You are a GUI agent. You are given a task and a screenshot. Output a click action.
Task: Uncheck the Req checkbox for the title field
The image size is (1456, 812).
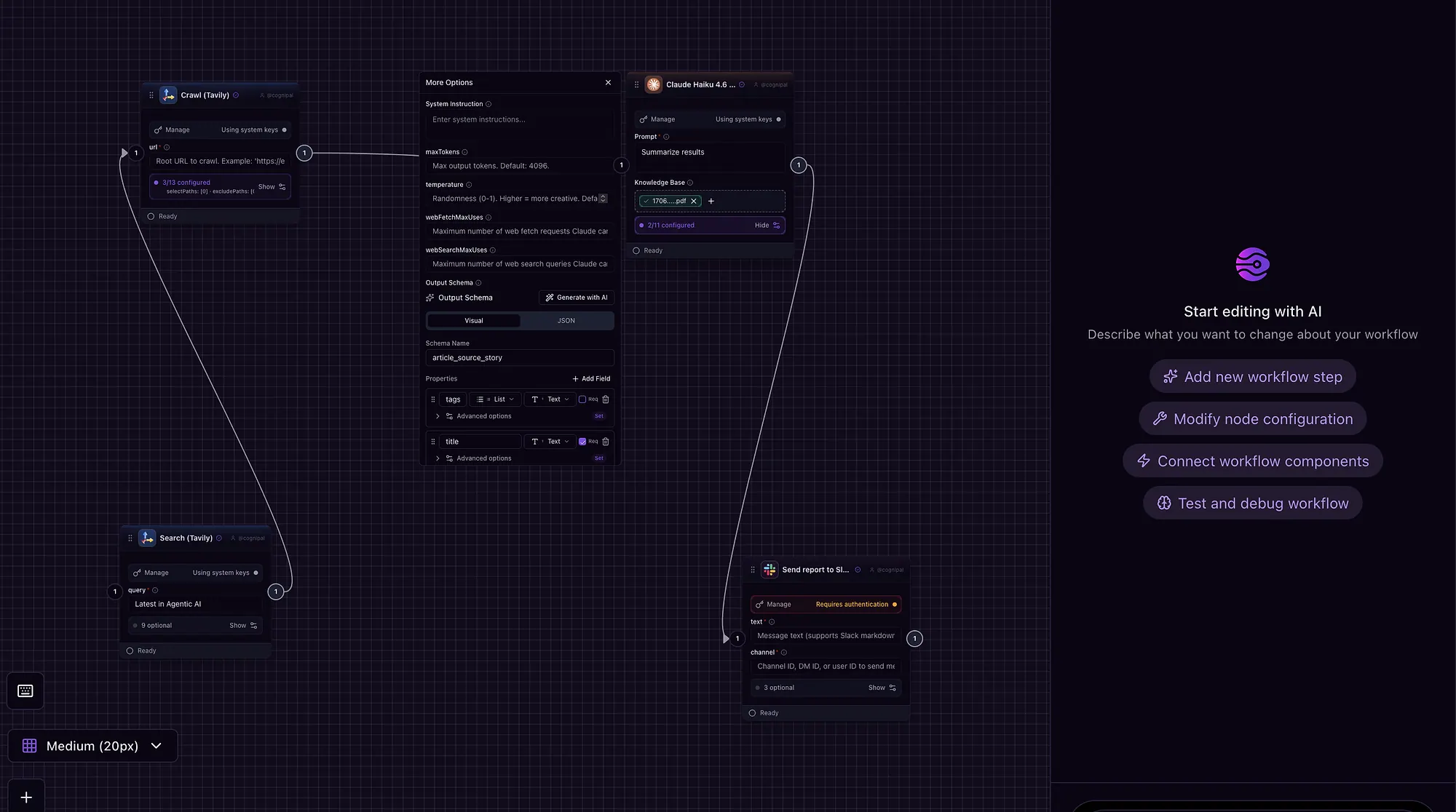pyautogui.click(x=582, y=441)
